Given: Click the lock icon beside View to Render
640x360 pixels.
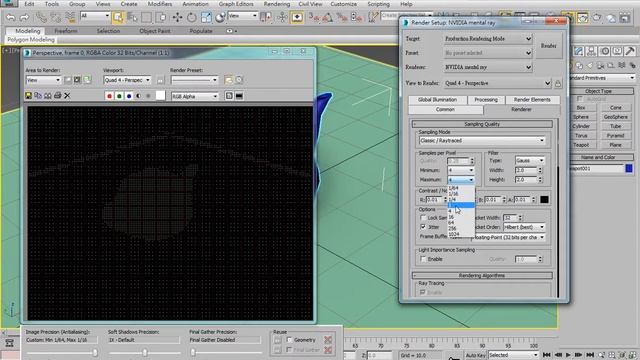Looking at the screenshot, I should point(558,83).
